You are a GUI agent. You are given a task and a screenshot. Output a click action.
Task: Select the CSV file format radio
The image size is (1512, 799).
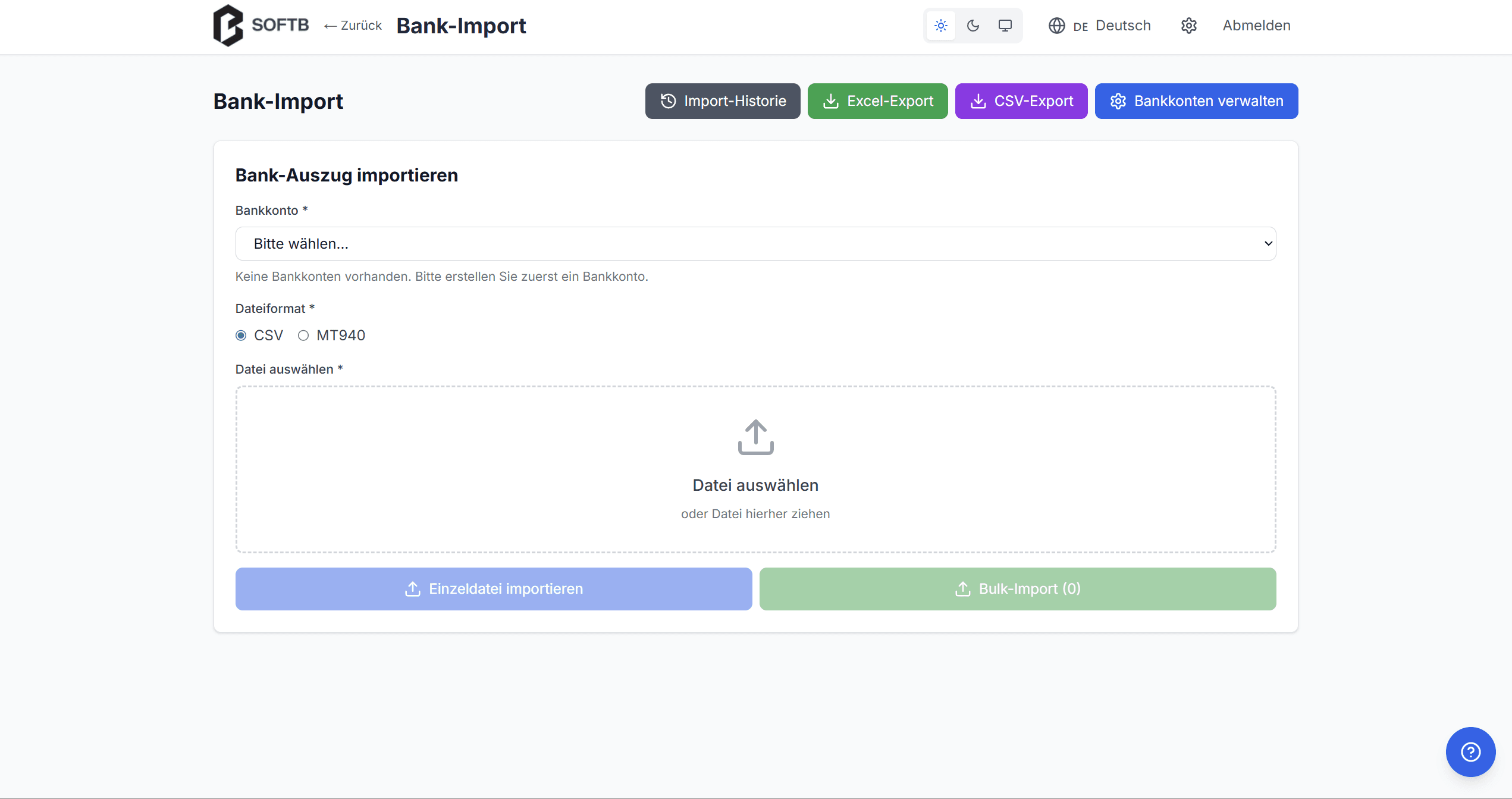point(241,336)
